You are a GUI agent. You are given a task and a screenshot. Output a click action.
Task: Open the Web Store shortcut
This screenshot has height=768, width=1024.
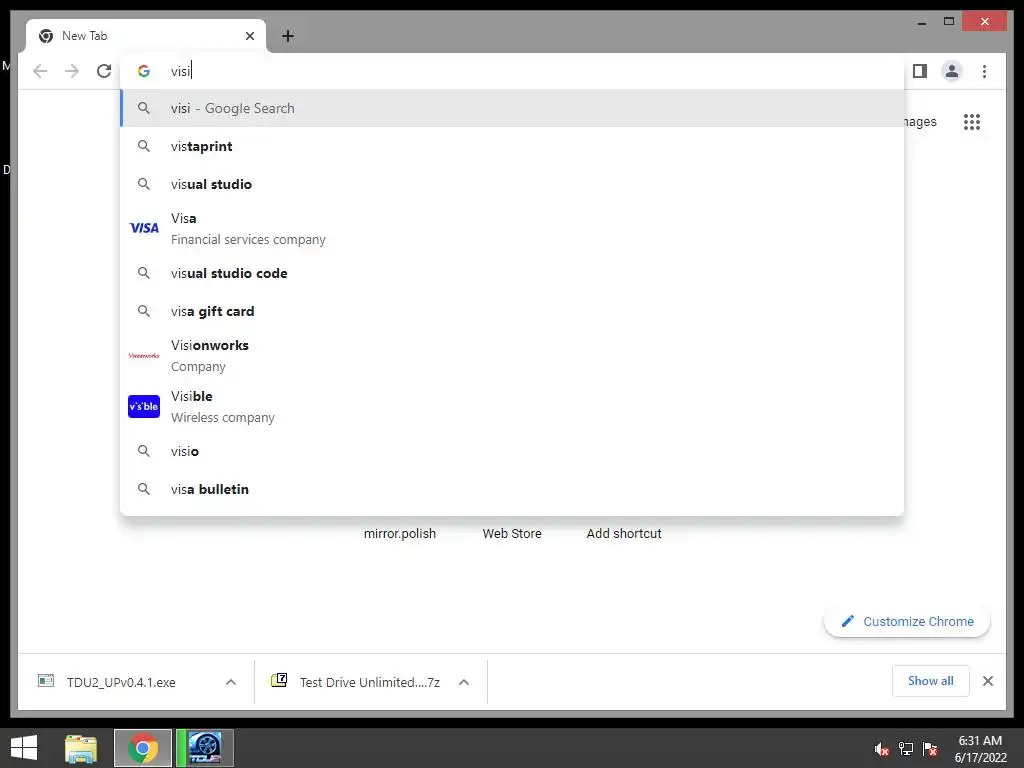tap(512, 534)
